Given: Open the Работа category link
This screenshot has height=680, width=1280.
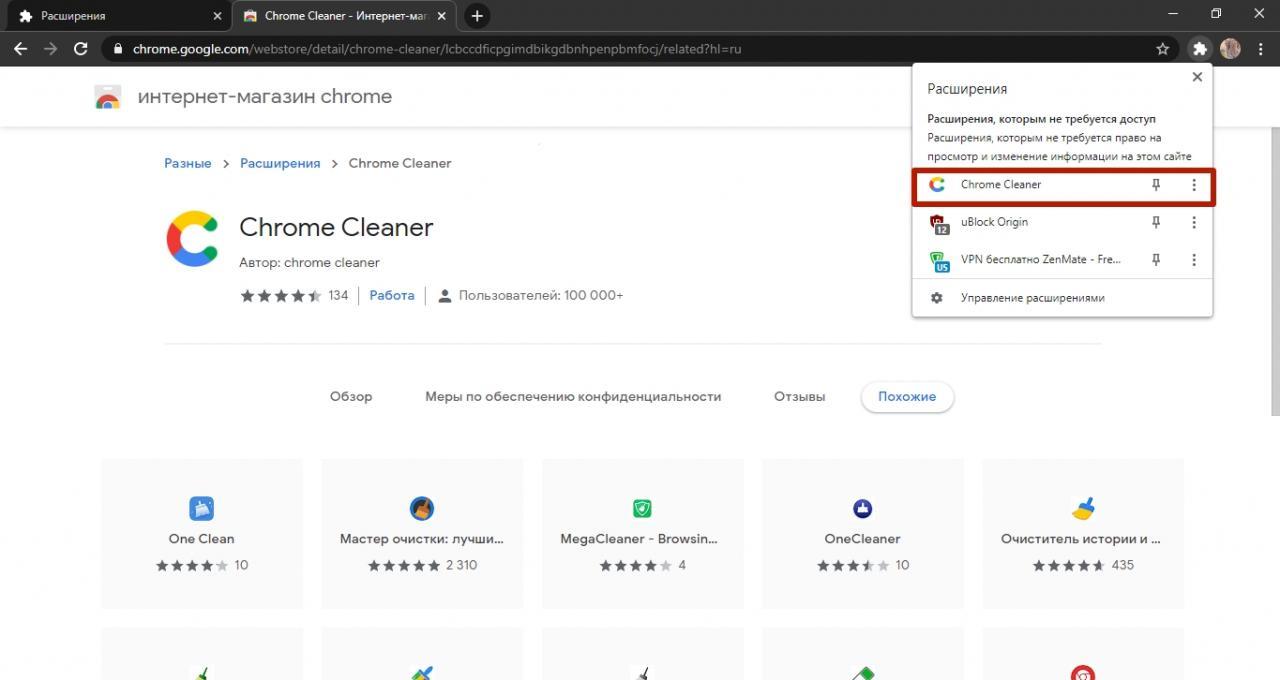Looking at the screenshot, I should [x=392, y=295].
